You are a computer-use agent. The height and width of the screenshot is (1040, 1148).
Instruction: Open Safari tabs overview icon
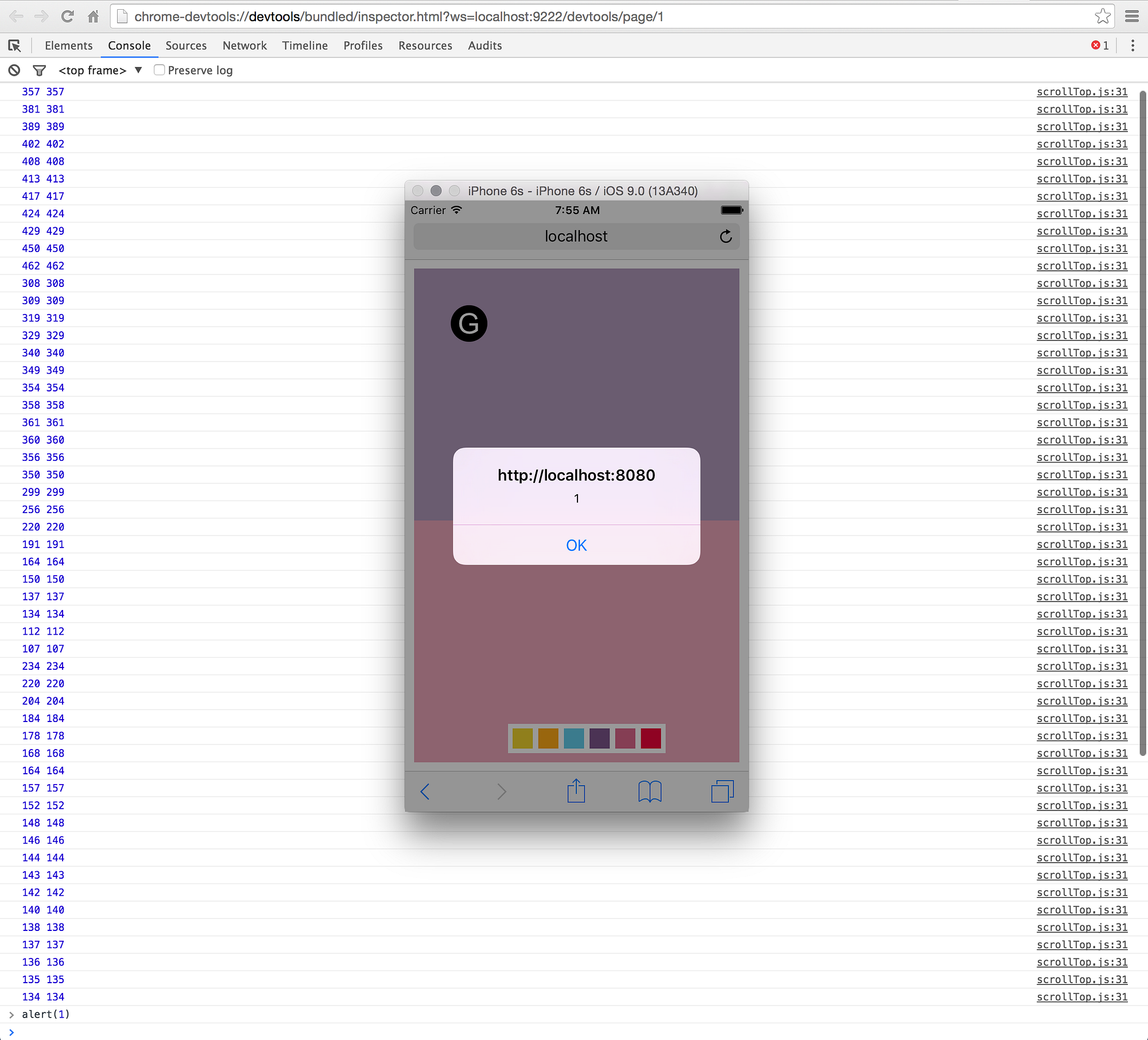click(722, 791)
